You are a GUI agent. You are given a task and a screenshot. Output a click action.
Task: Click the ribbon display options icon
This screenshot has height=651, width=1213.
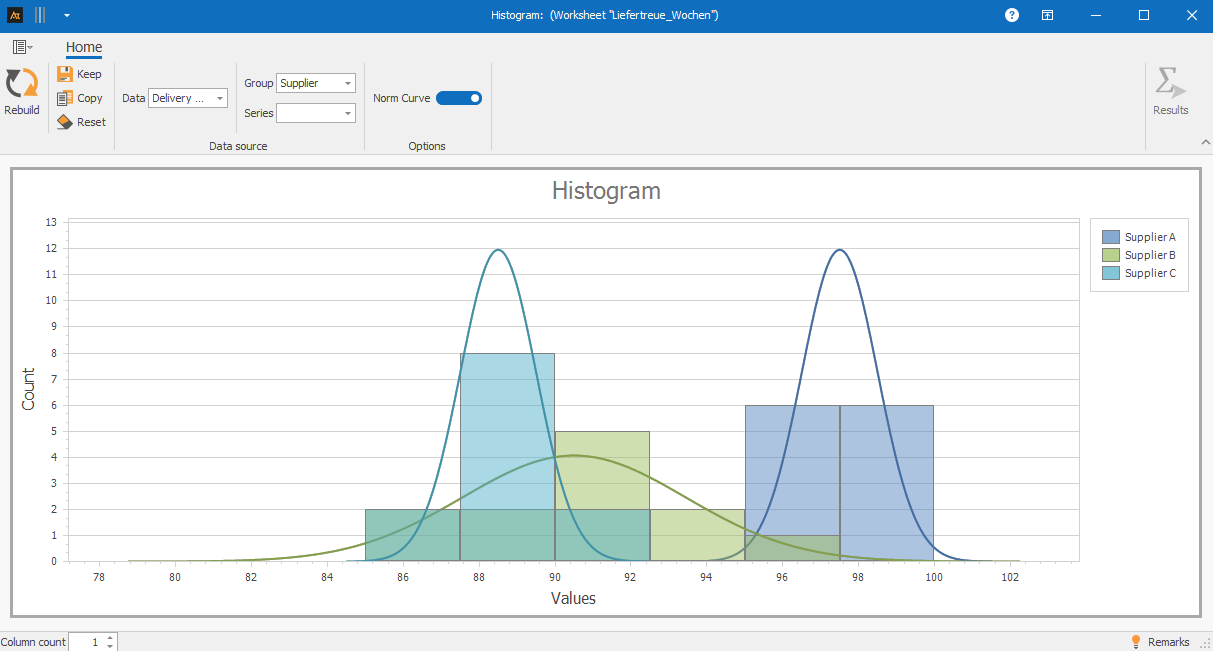coord(1047,15)
